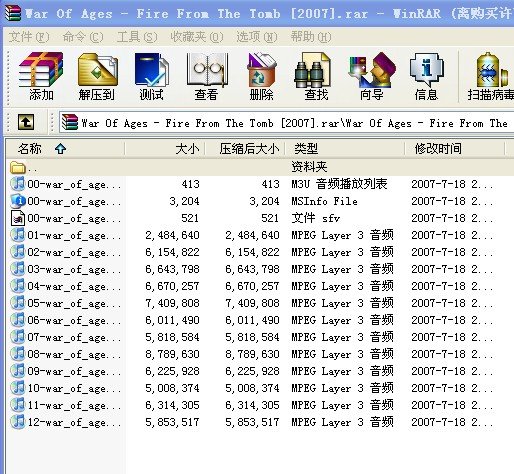Click icon of 05-war_of_age track
Viewport: 514px width, 474px height.
pos(18,303)
